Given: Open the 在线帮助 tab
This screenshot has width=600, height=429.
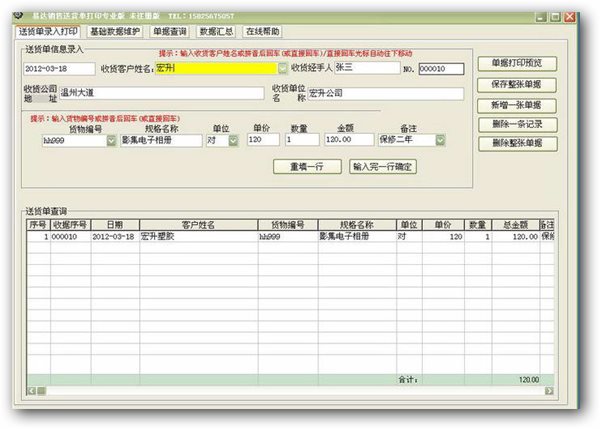Looking at the screenshot, I should tap(262, 31).
